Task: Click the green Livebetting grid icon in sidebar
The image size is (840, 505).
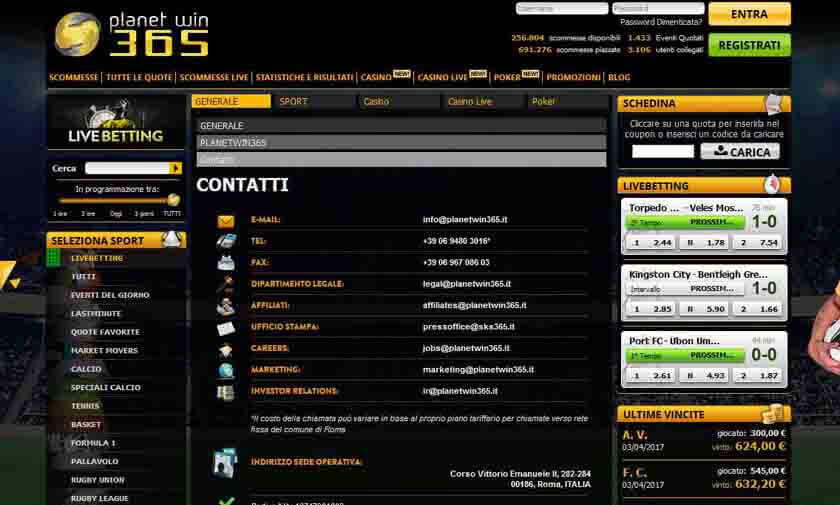Action: tap(54, 258)
